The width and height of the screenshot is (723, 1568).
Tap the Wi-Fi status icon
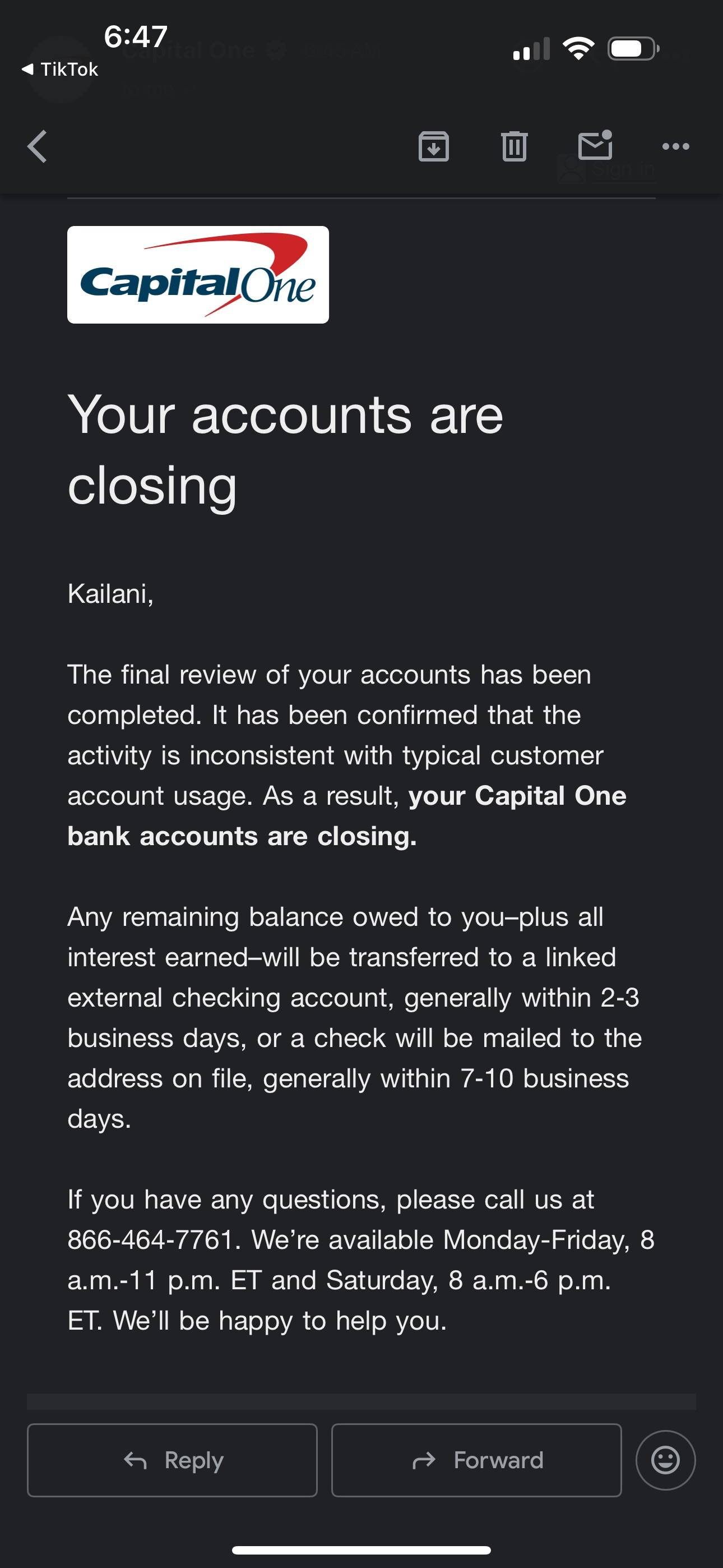[x=579, y=49]
